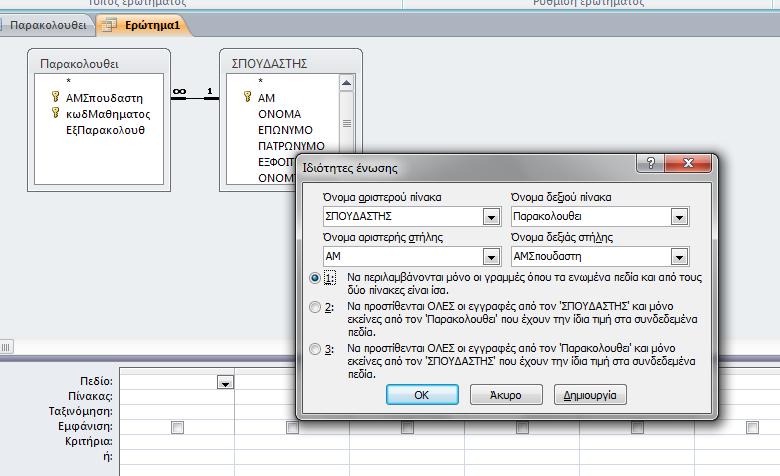Click the key icon beside ΑΜ in ΣΠΟΥΔΑΣΤΗΣ
Viewport: 780px width, 476px height.
tap(247, 96)
